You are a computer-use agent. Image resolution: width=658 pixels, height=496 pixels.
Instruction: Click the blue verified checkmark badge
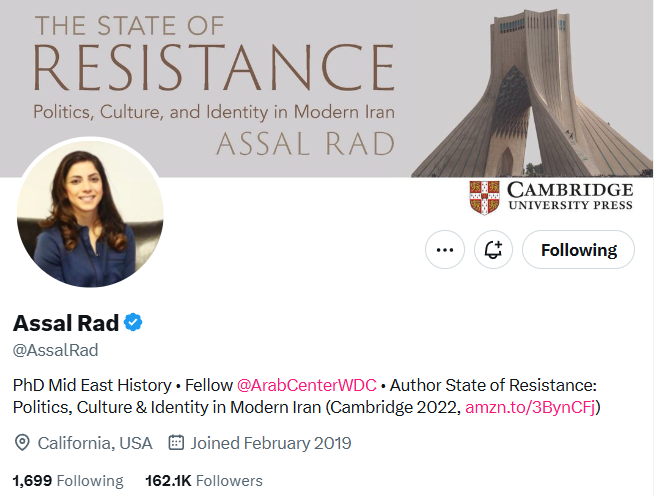click(x=133, y=323)
